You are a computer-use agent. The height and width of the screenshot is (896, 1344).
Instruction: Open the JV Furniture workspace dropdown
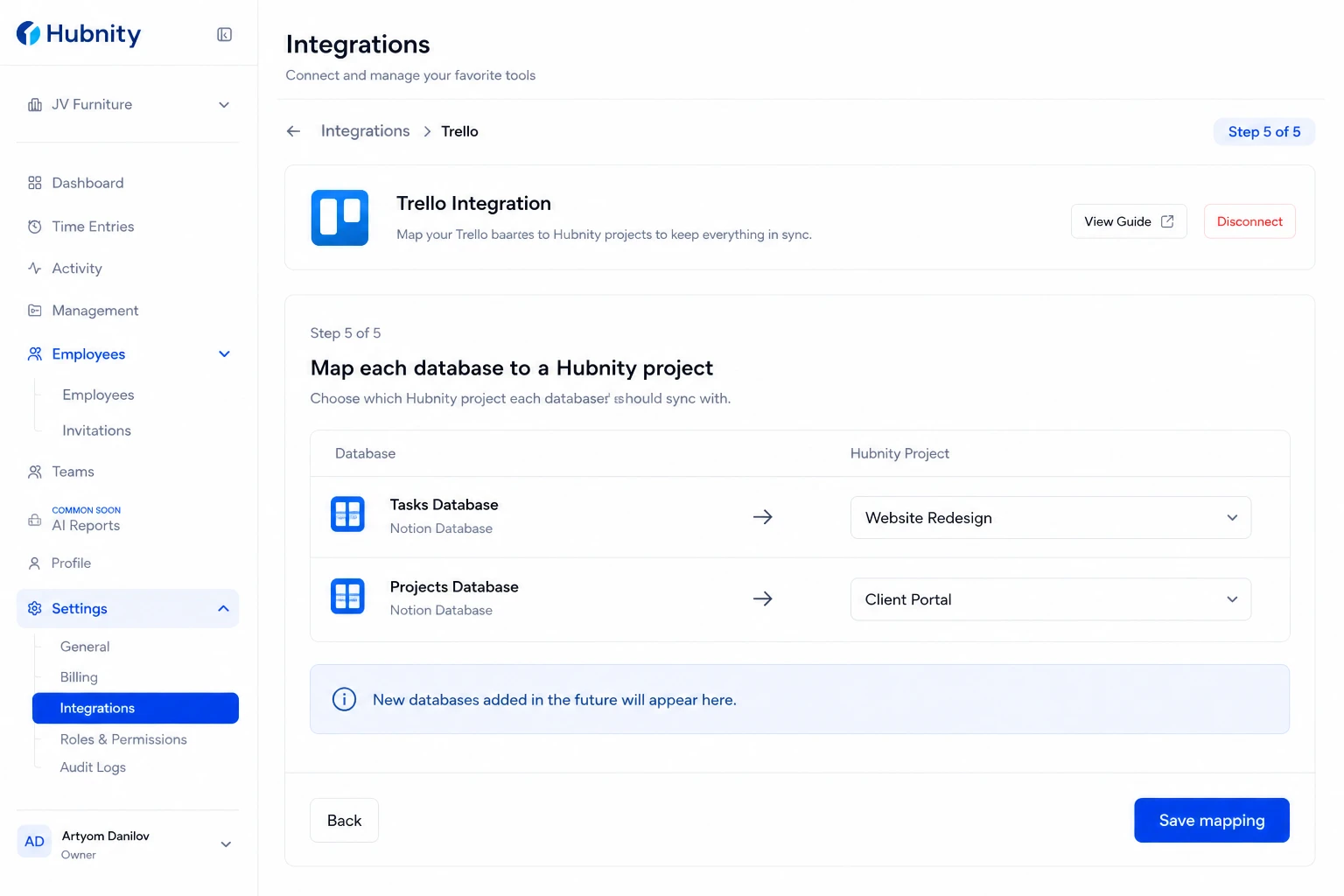click(x=224, y=105)
